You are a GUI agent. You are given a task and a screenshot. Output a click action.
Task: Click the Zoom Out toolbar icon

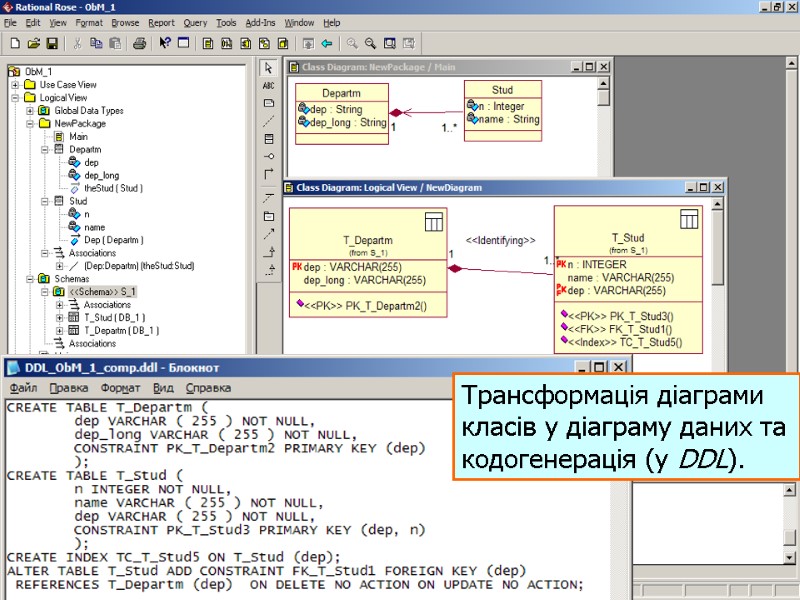click(x=371, y=43)
